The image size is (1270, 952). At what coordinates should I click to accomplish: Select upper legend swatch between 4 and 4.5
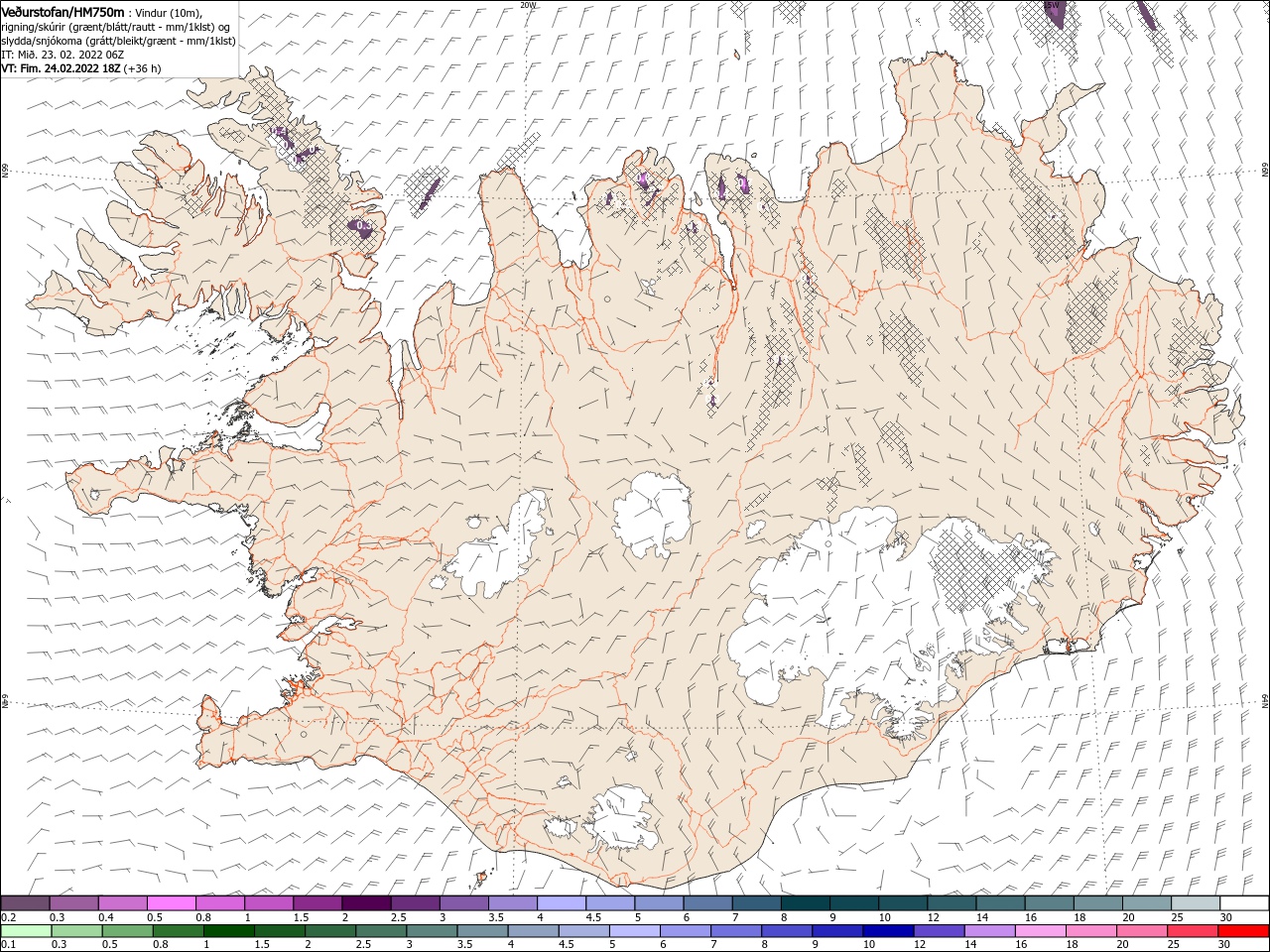562,903
